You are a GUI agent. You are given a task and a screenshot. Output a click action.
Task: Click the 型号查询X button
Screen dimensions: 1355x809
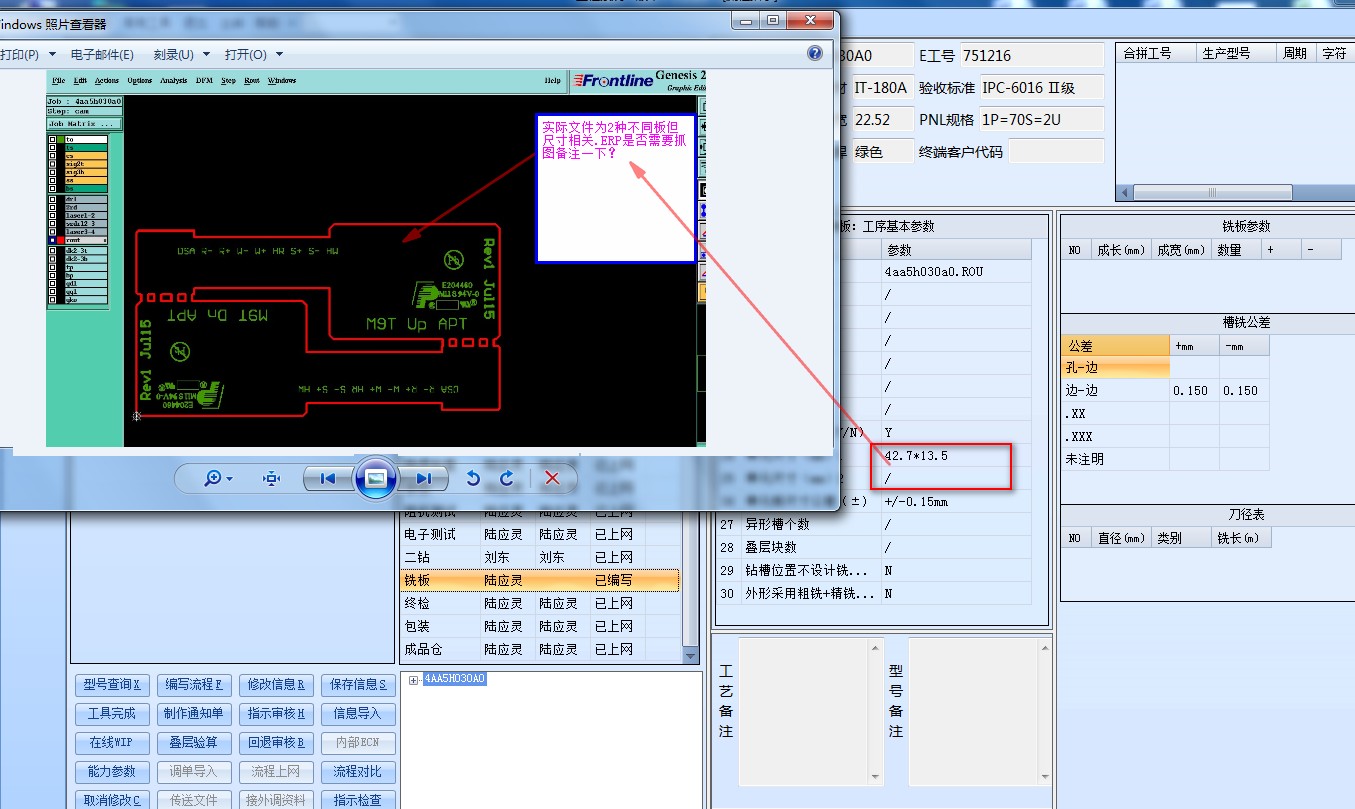point(111,685)
